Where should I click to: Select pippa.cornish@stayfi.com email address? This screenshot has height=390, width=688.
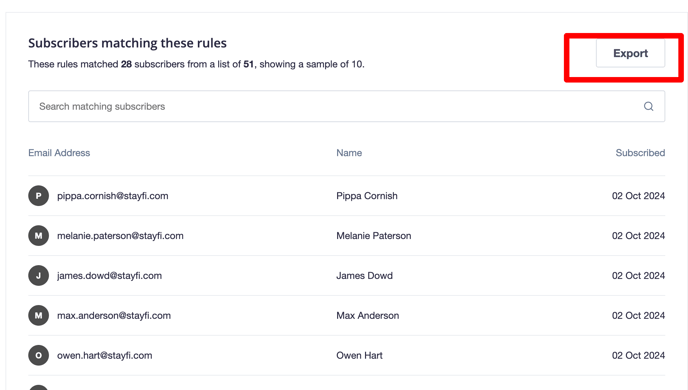point(113,196)
